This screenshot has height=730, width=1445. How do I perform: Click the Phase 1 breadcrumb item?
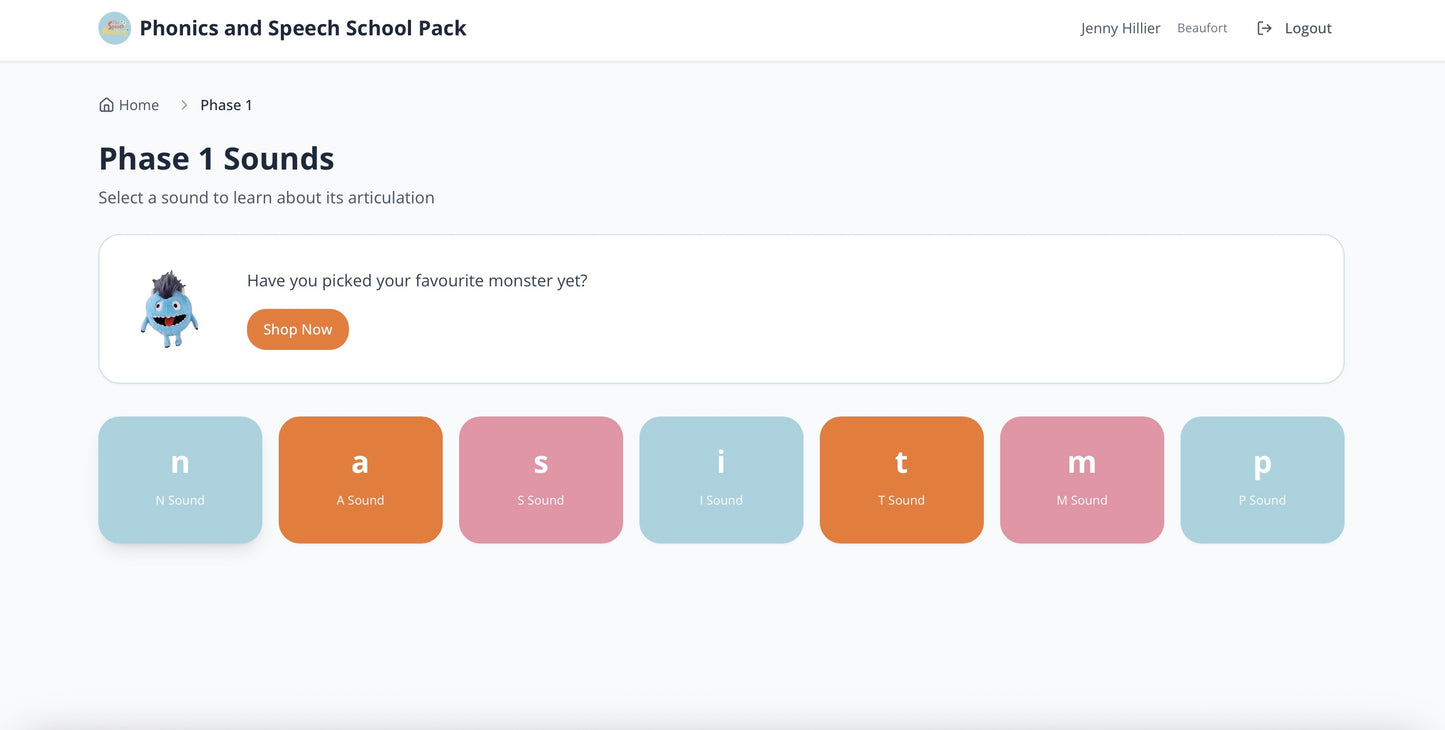(226, 105)
